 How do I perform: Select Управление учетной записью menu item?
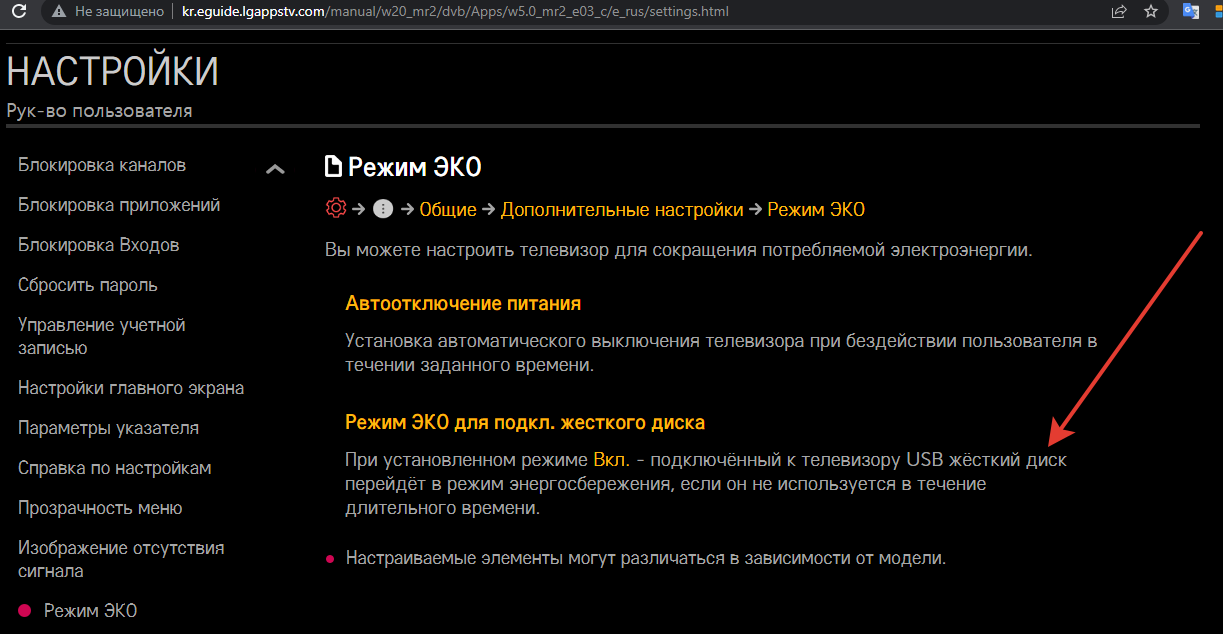(x=102, y=336)
